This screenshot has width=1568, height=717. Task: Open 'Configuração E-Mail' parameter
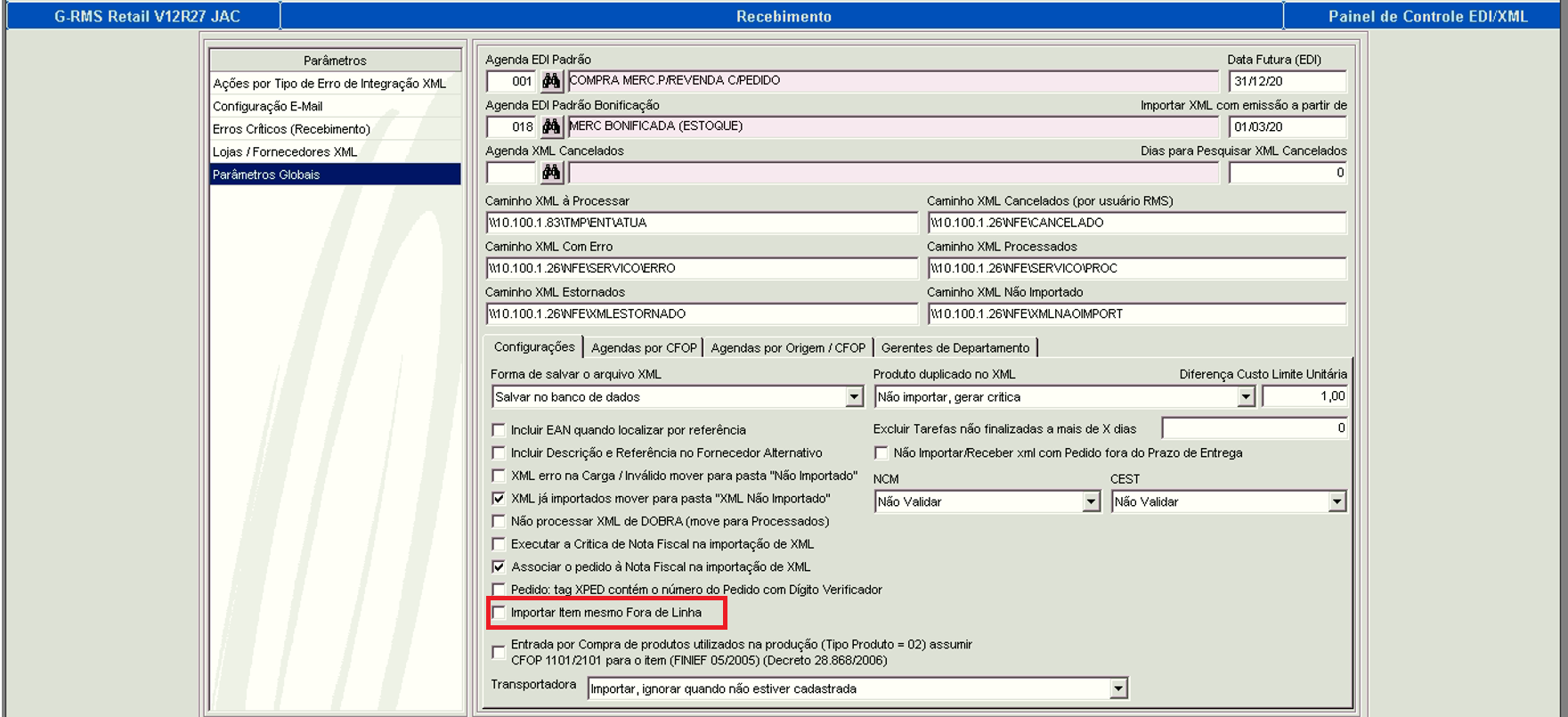(x=336, y=106)
